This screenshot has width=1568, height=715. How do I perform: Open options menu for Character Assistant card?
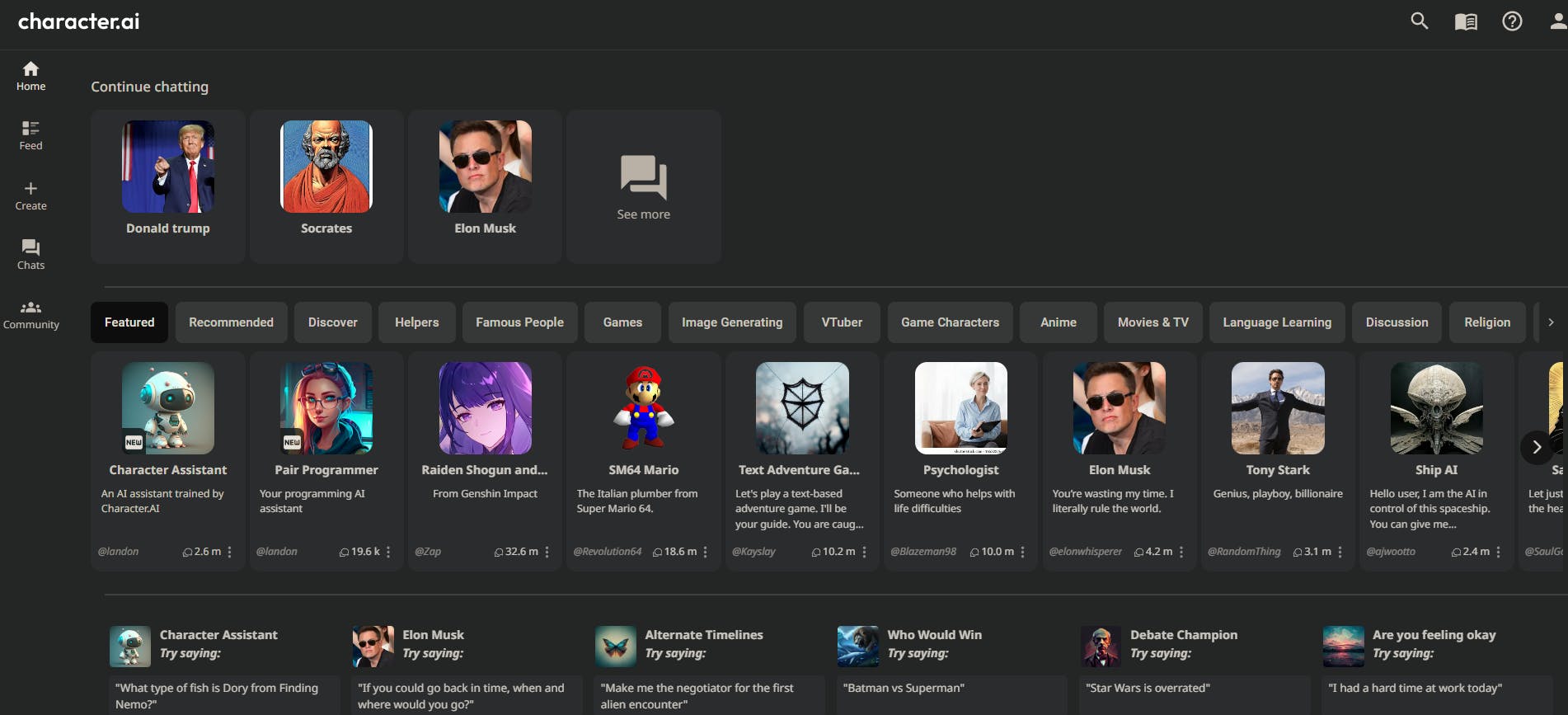[x=230, y=552]
